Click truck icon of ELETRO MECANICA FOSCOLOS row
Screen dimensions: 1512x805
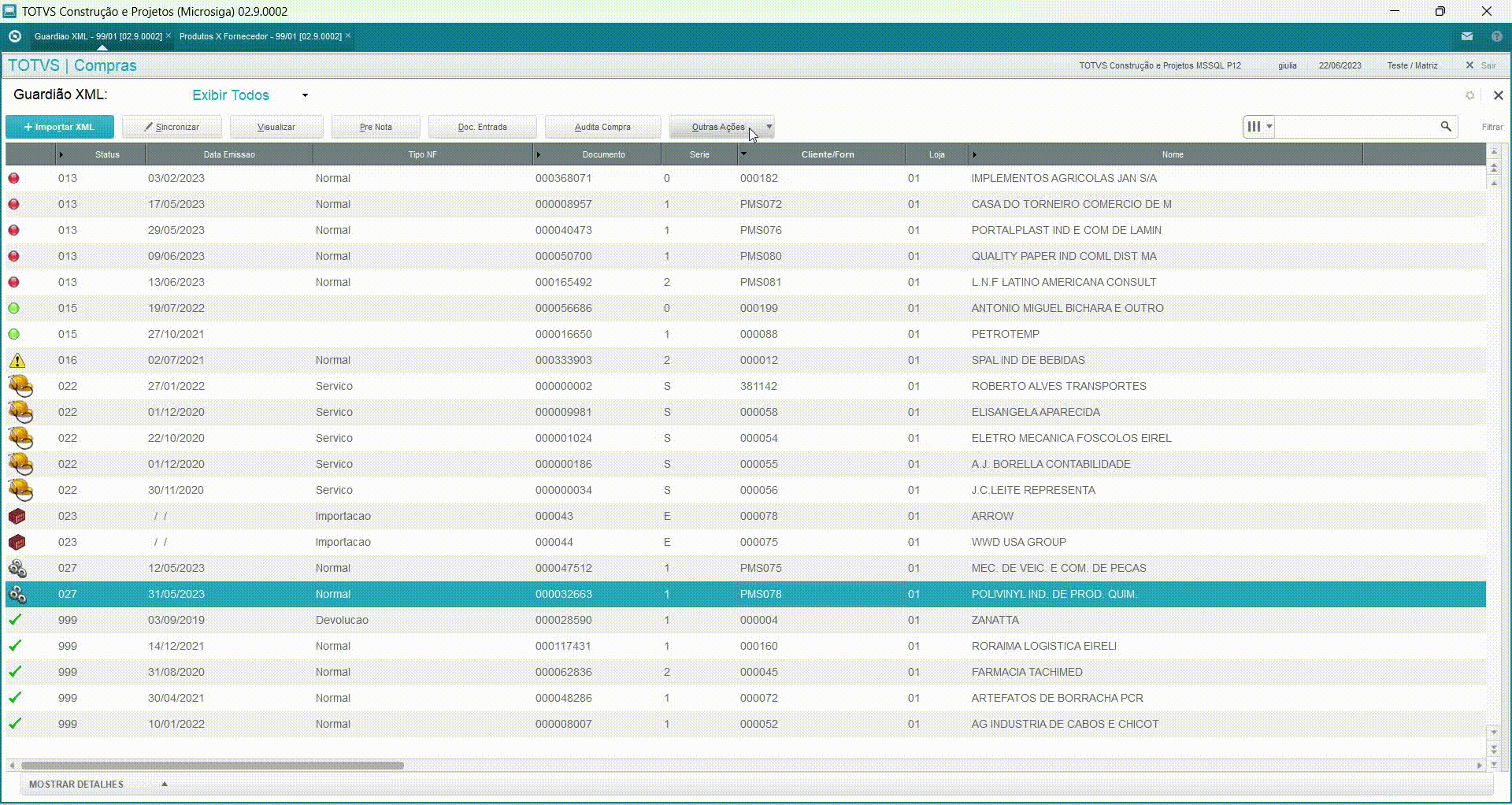point(20,438)
